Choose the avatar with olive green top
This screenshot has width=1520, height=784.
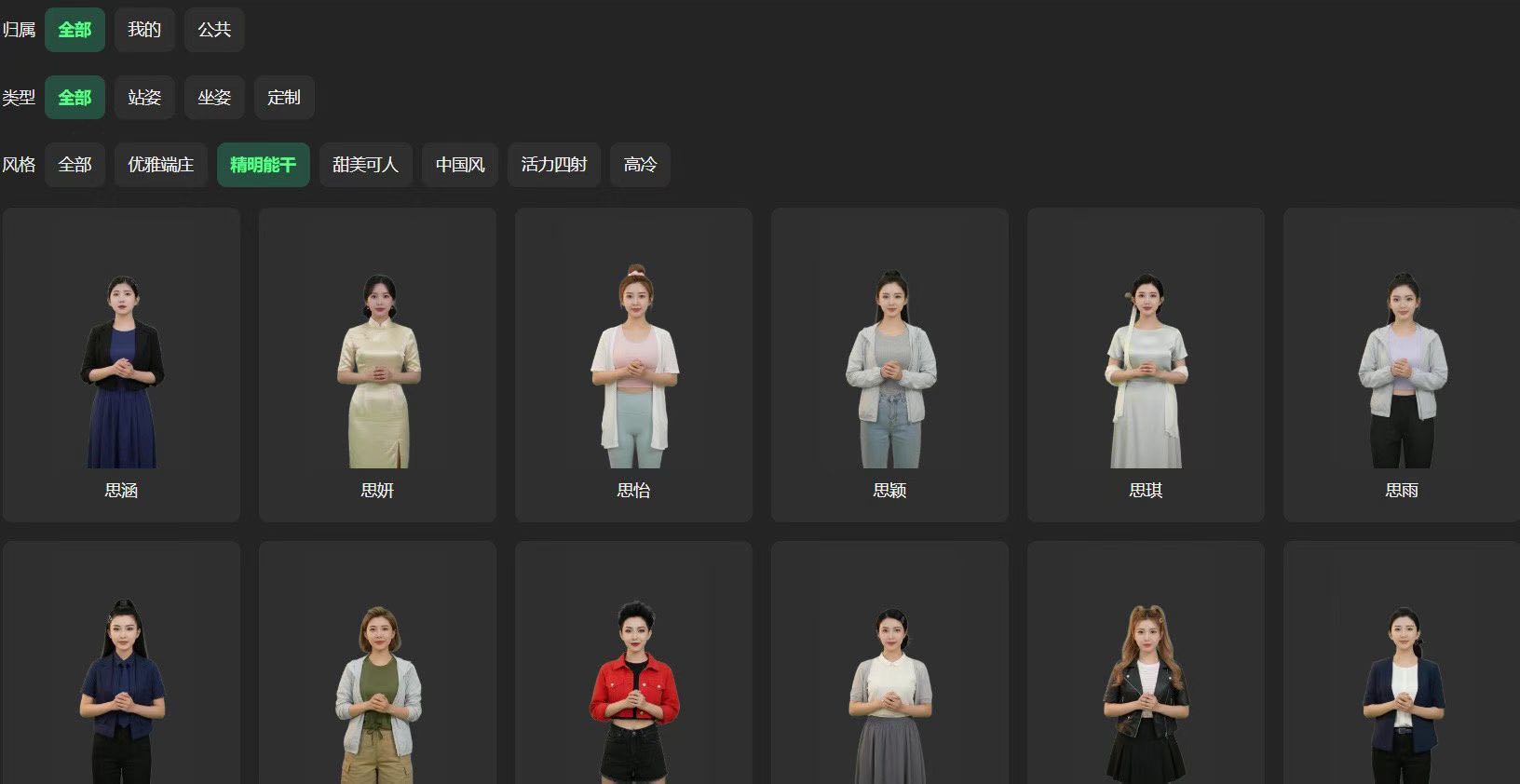point(377,689)
